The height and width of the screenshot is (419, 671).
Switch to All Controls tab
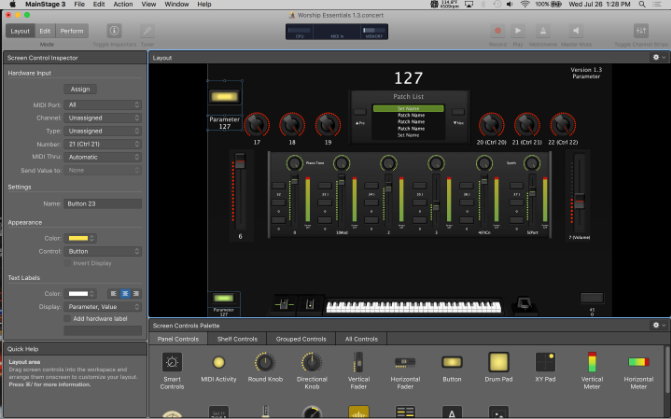[362, 339]
